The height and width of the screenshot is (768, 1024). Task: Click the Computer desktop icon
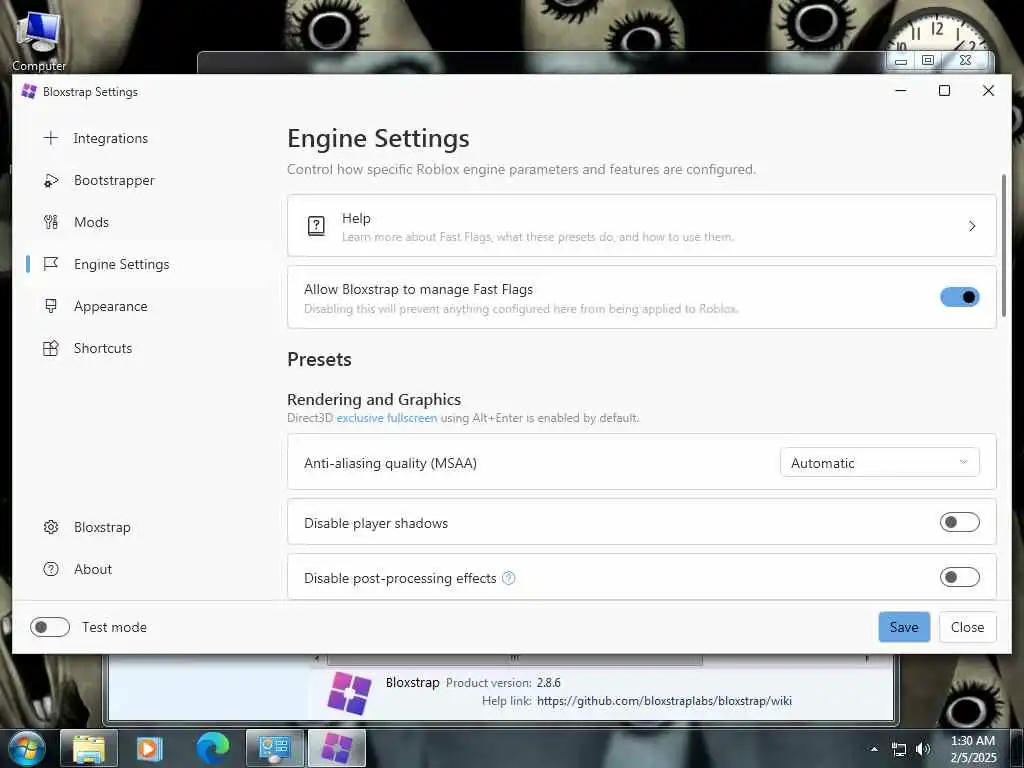(39, 40)
